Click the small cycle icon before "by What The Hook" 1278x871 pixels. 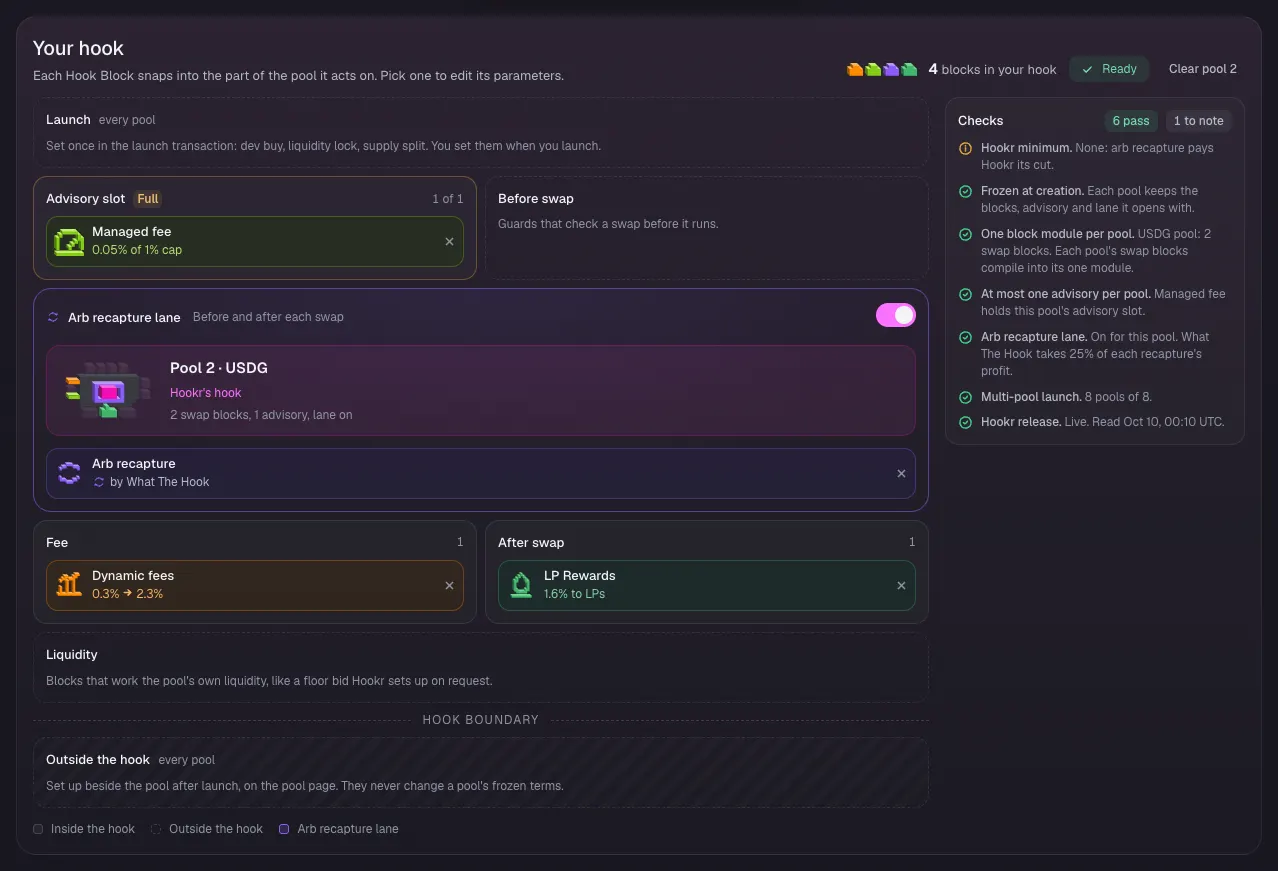pyautogui.click(x=99, y=482)
